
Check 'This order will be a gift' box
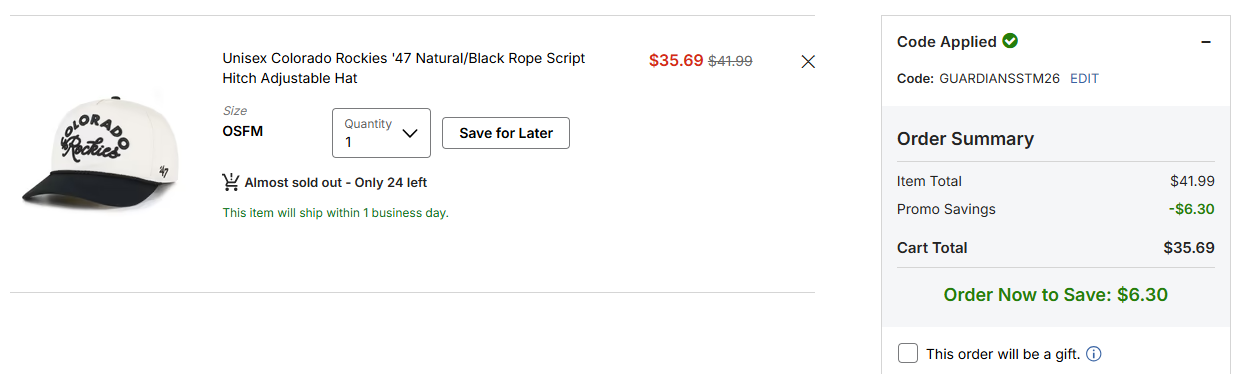coord(908,353)
